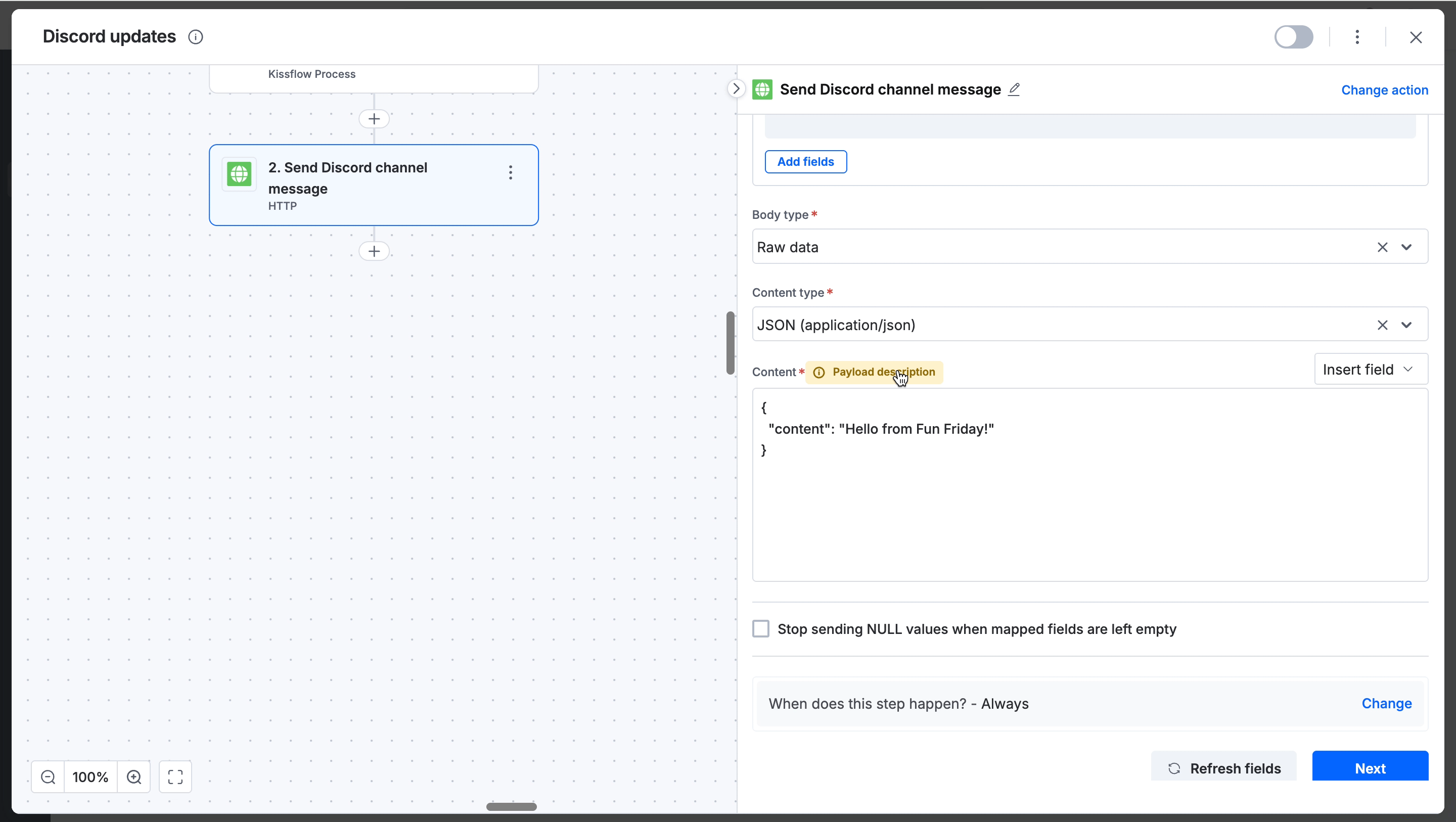
Task: Expand the Content type dropdown
Action: pyautogui.click(x=1406, y=325)
